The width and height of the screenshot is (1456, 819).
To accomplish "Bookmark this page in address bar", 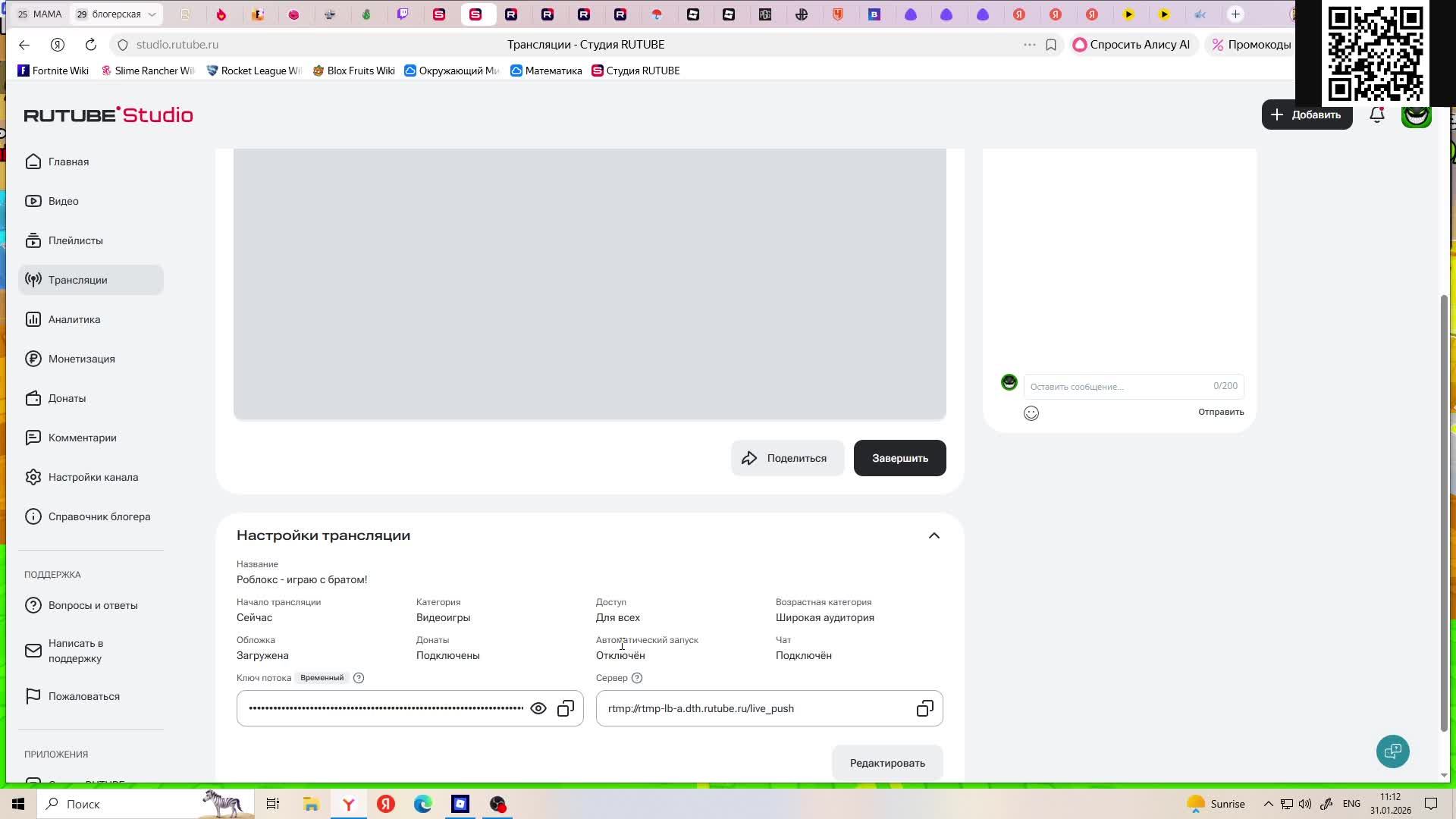I will pos(1051,45).
